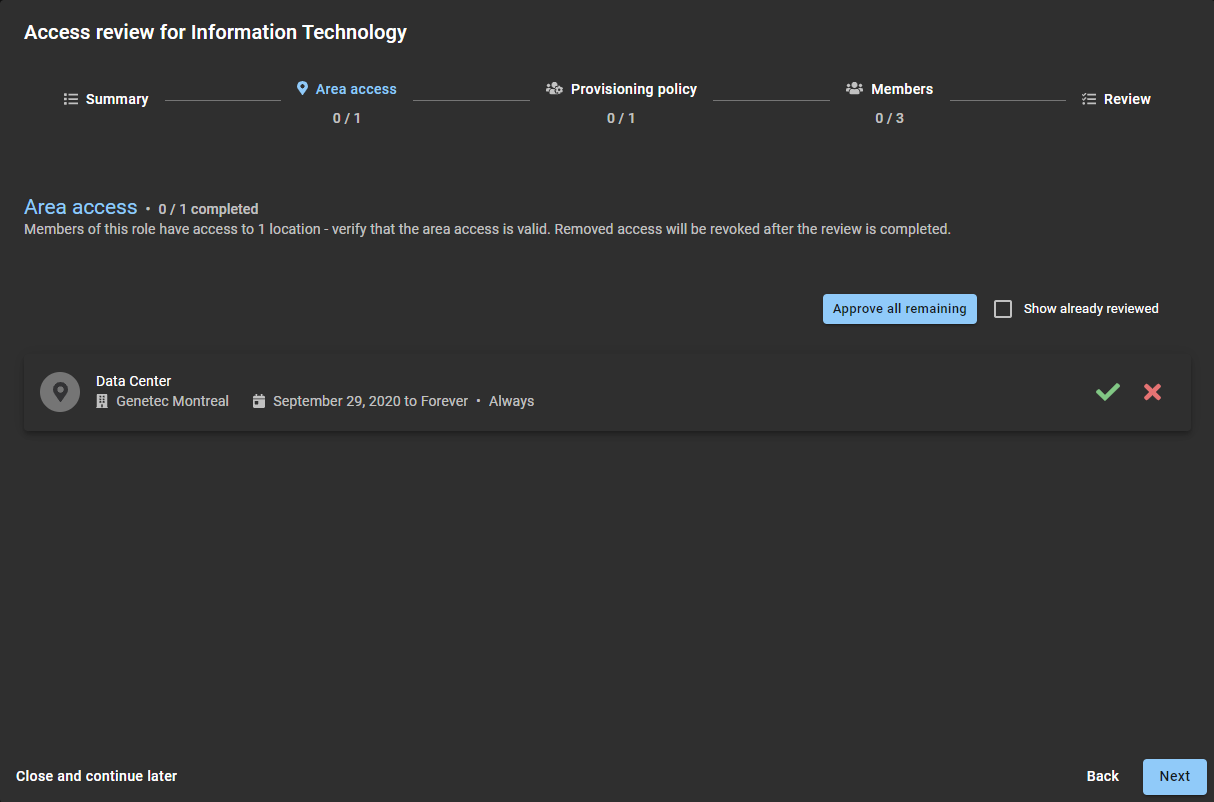Go to the Summary step

click(116, 99)
